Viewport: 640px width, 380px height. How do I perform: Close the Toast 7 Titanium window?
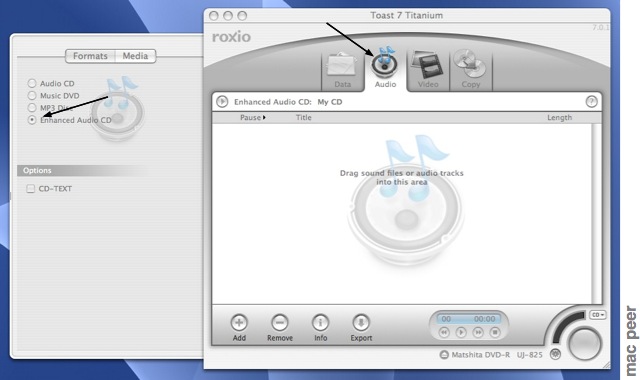tap(213, 16)
